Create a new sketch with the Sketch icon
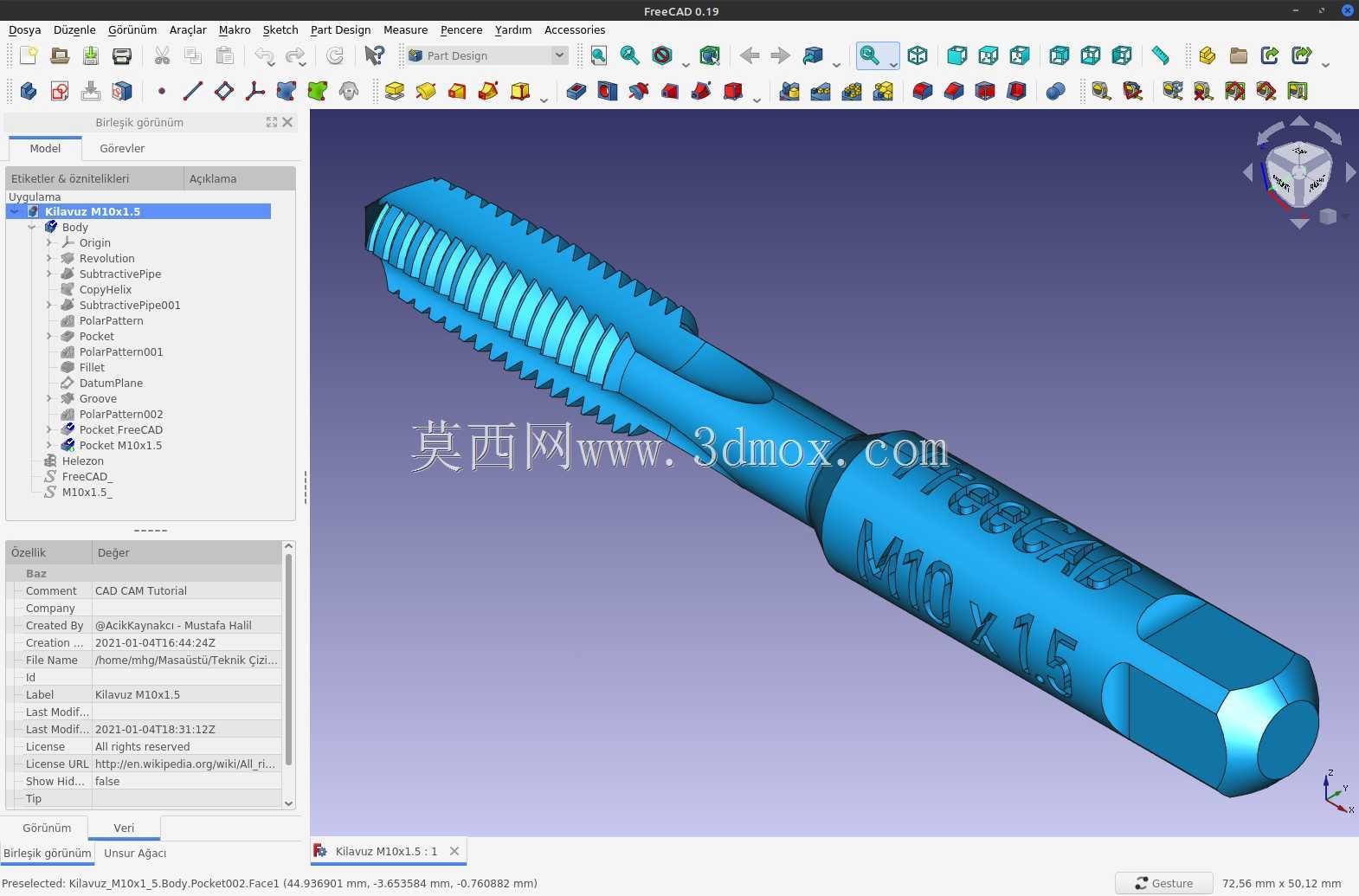The height and width of the screenshot is (896, 1359). tap(60, 91)
